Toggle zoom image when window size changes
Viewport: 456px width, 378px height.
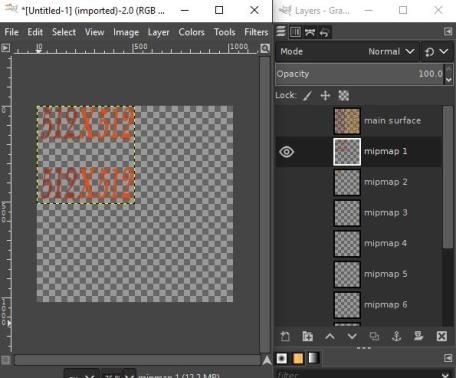pyautogui.click(x=265, y=48)
